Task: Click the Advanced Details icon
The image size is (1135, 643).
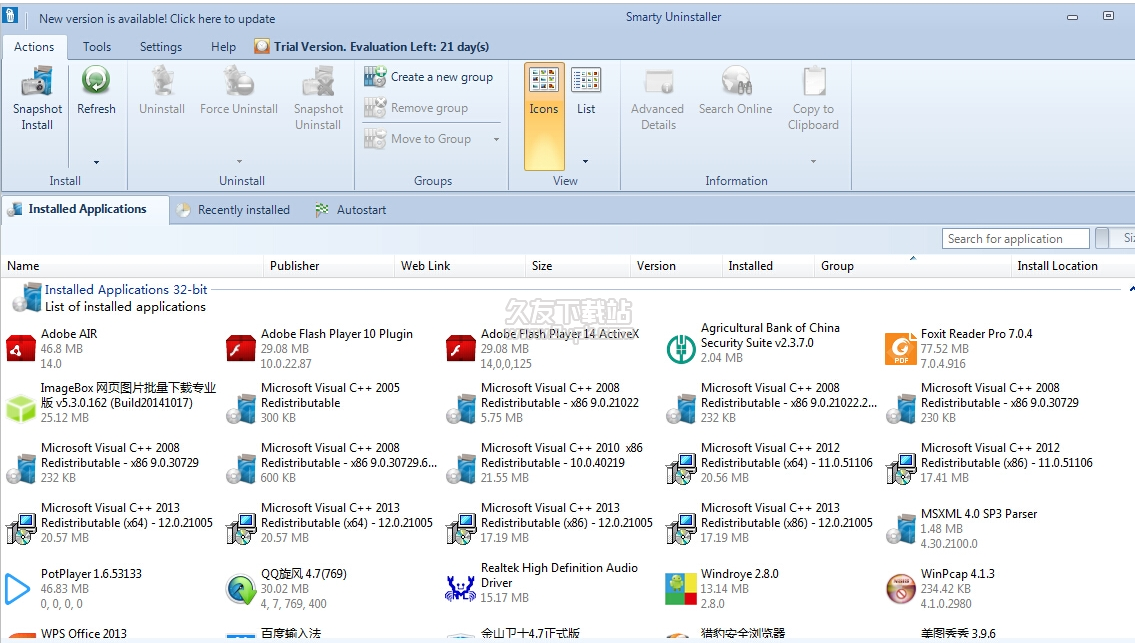Action: coord(658,81)
